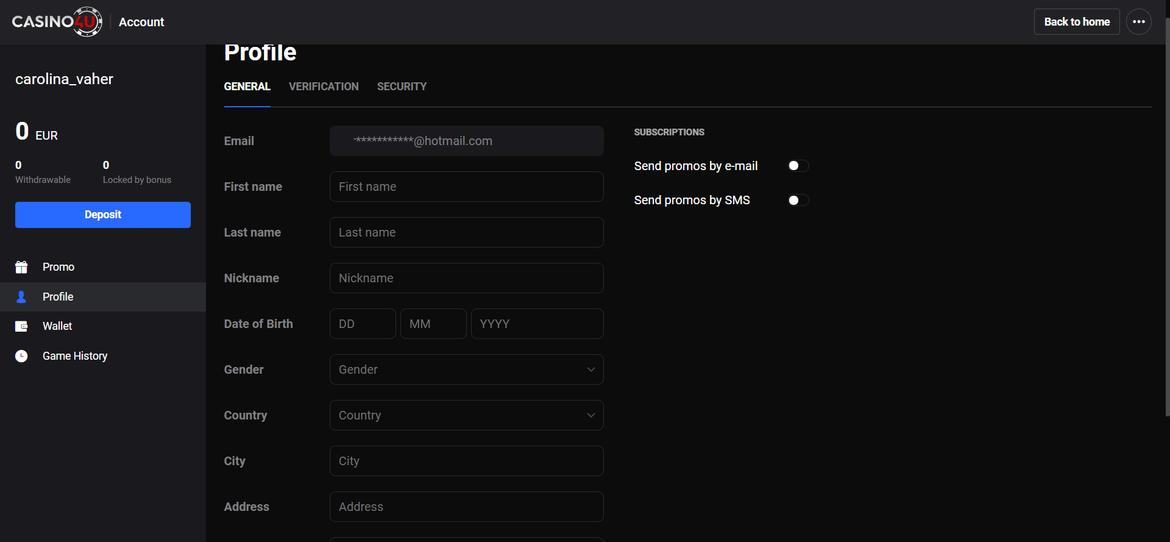This screenshot has width=1170, height=542.
Task: Click the YYYY birth year field
Action: [537, 324]
